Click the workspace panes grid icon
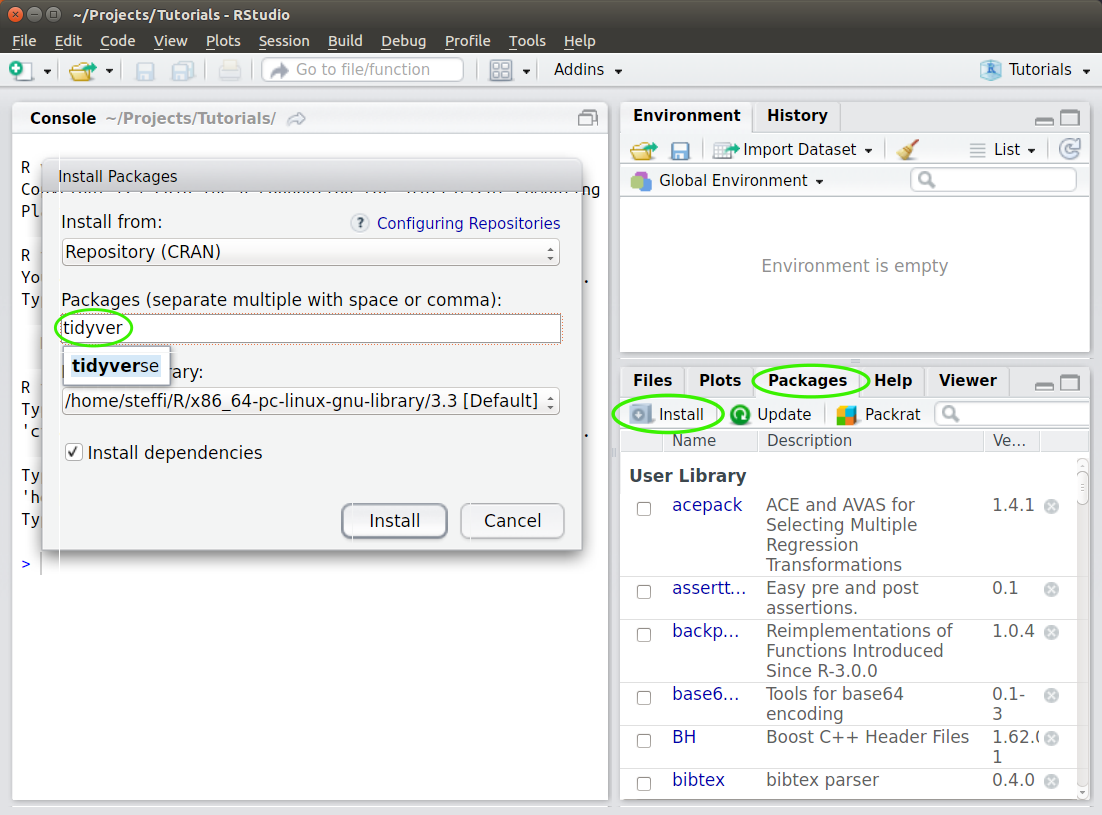Image resolution: width=1102 pixels, height=815 pixels. click(x=500, y=70)
